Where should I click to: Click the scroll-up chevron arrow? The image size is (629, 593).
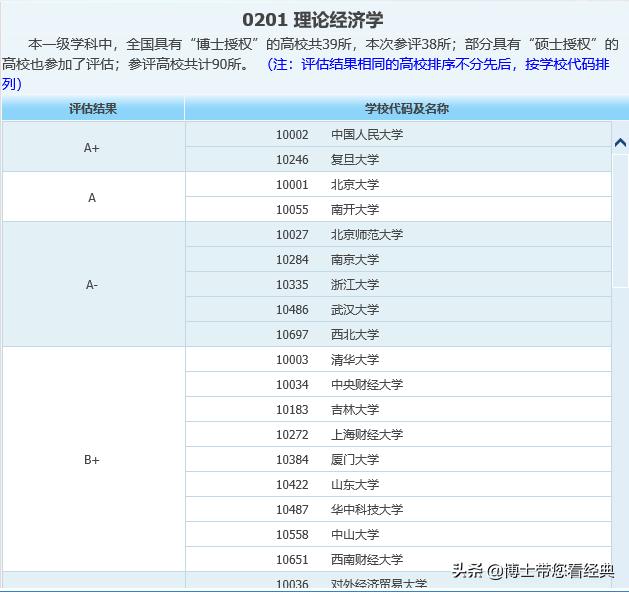(620, 142)
